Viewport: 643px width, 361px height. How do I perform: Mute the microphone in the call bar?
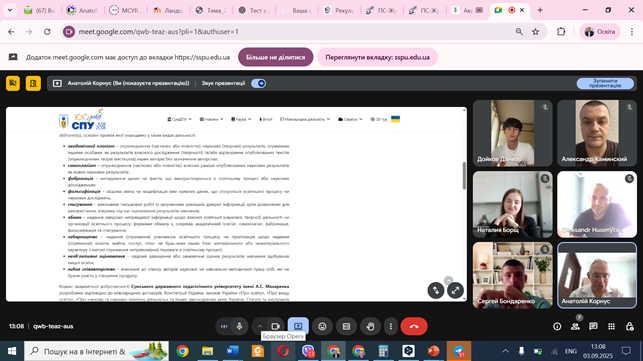239,326
